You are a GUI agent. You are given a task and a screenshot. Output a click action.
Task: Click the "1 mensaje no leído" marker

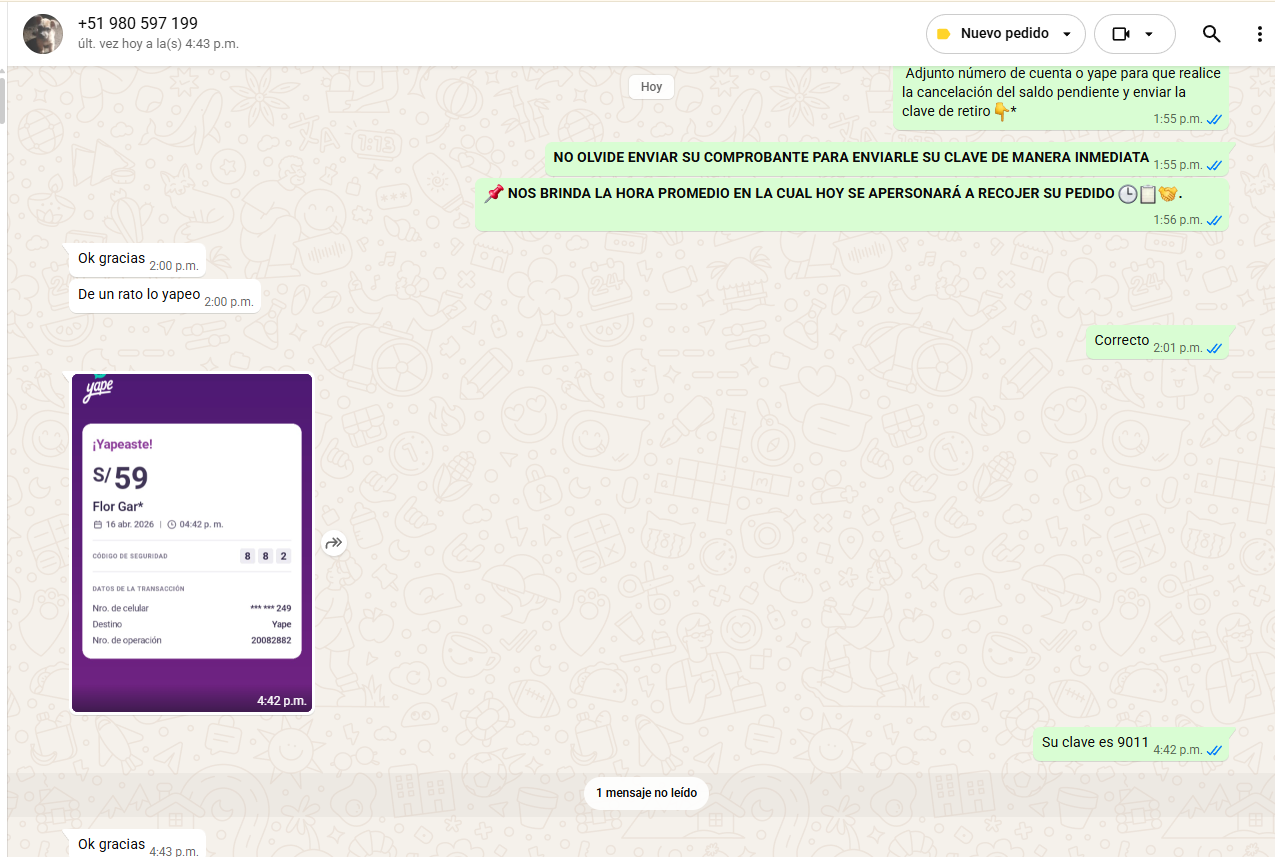pyautogui.click(x=646, y=793)
